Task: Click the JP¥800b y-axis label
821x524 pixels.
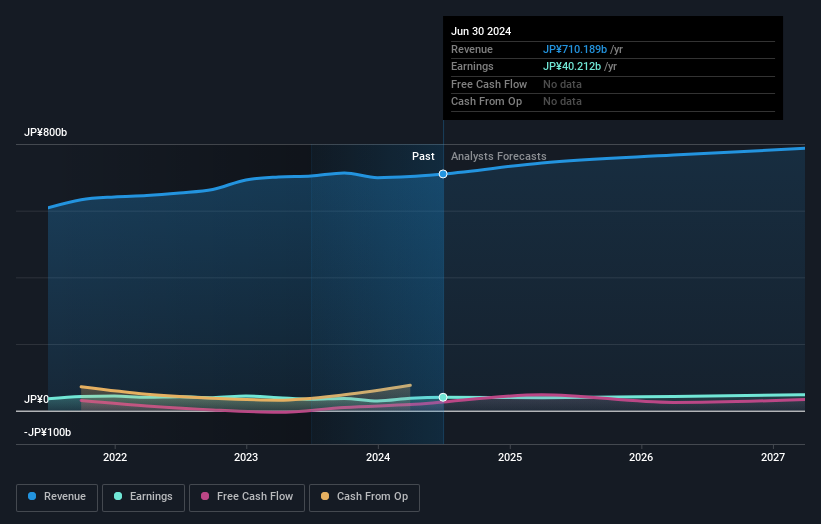Action: (46, 132)
